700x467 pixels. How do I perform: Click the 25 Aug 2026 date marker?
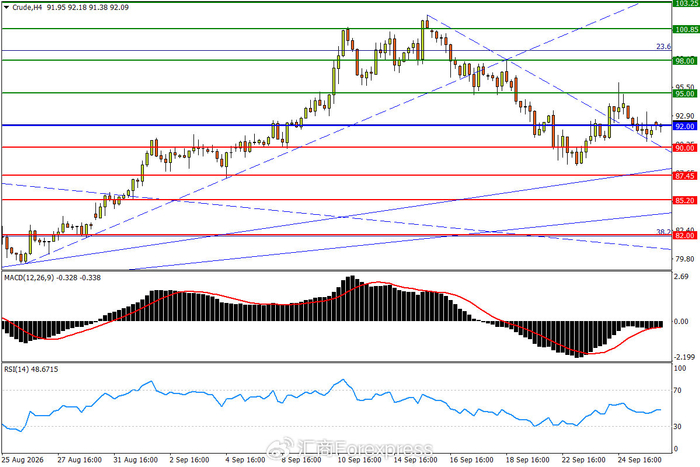(x=22, y=460)
